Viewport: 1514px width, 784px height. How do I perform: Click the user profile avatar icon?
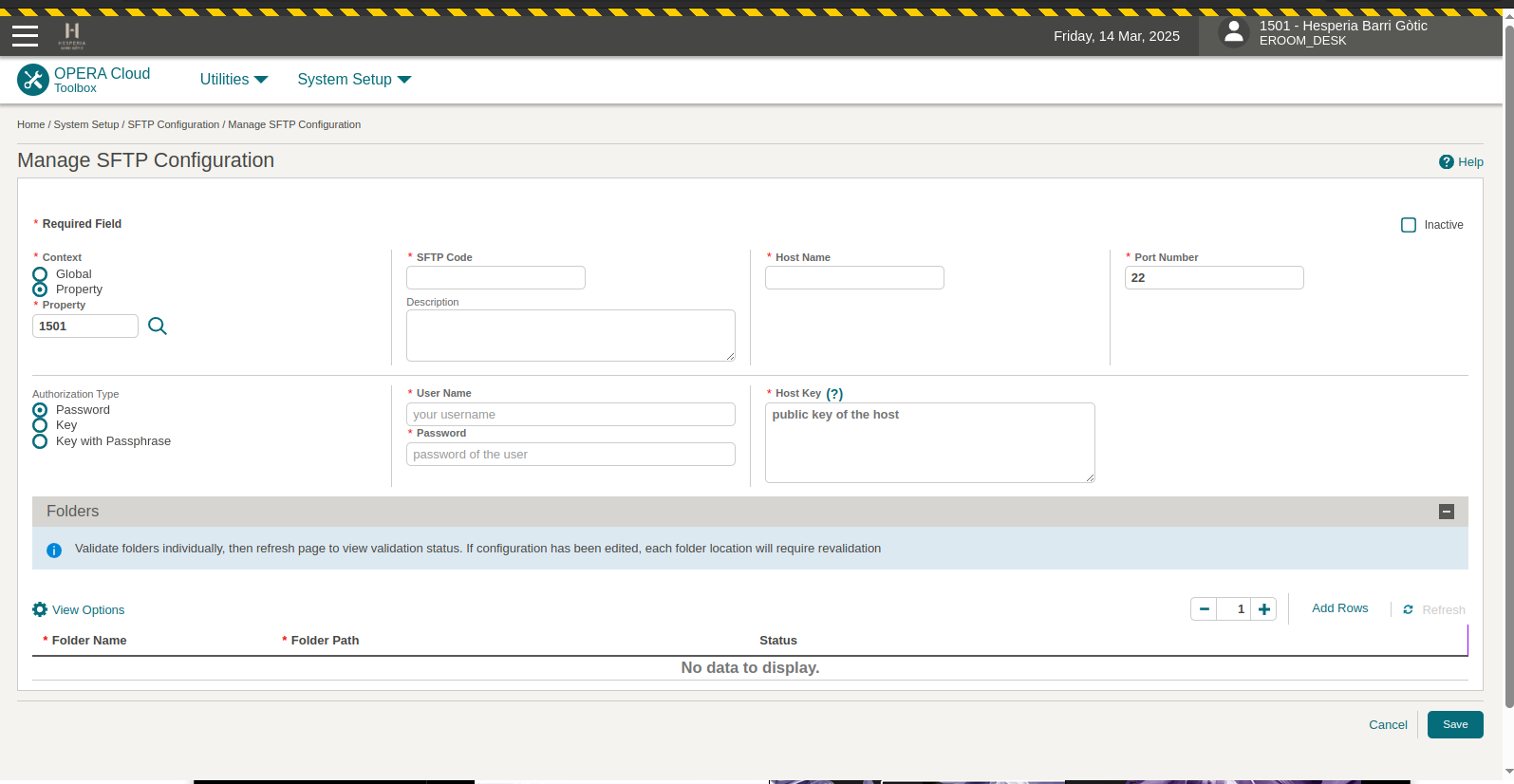(x=1233, y=33)
